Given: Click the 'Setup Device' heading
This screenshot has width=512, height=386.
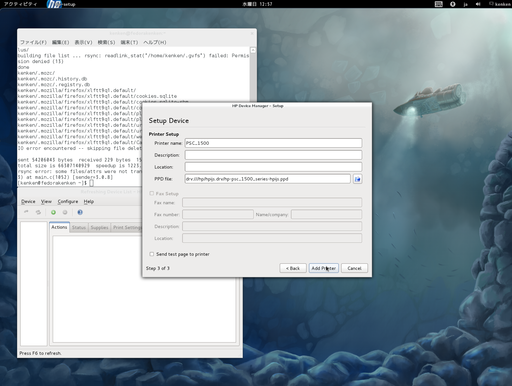Looking at the screenshot, I should pos(169,121).
